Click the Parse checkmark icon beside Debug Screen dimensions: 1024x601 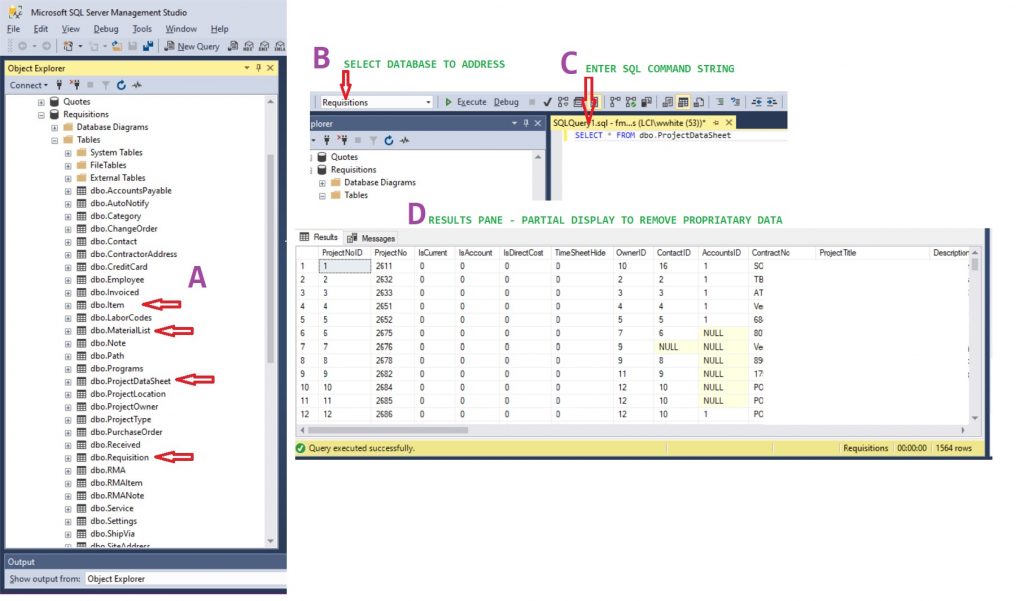coord(548,102)
